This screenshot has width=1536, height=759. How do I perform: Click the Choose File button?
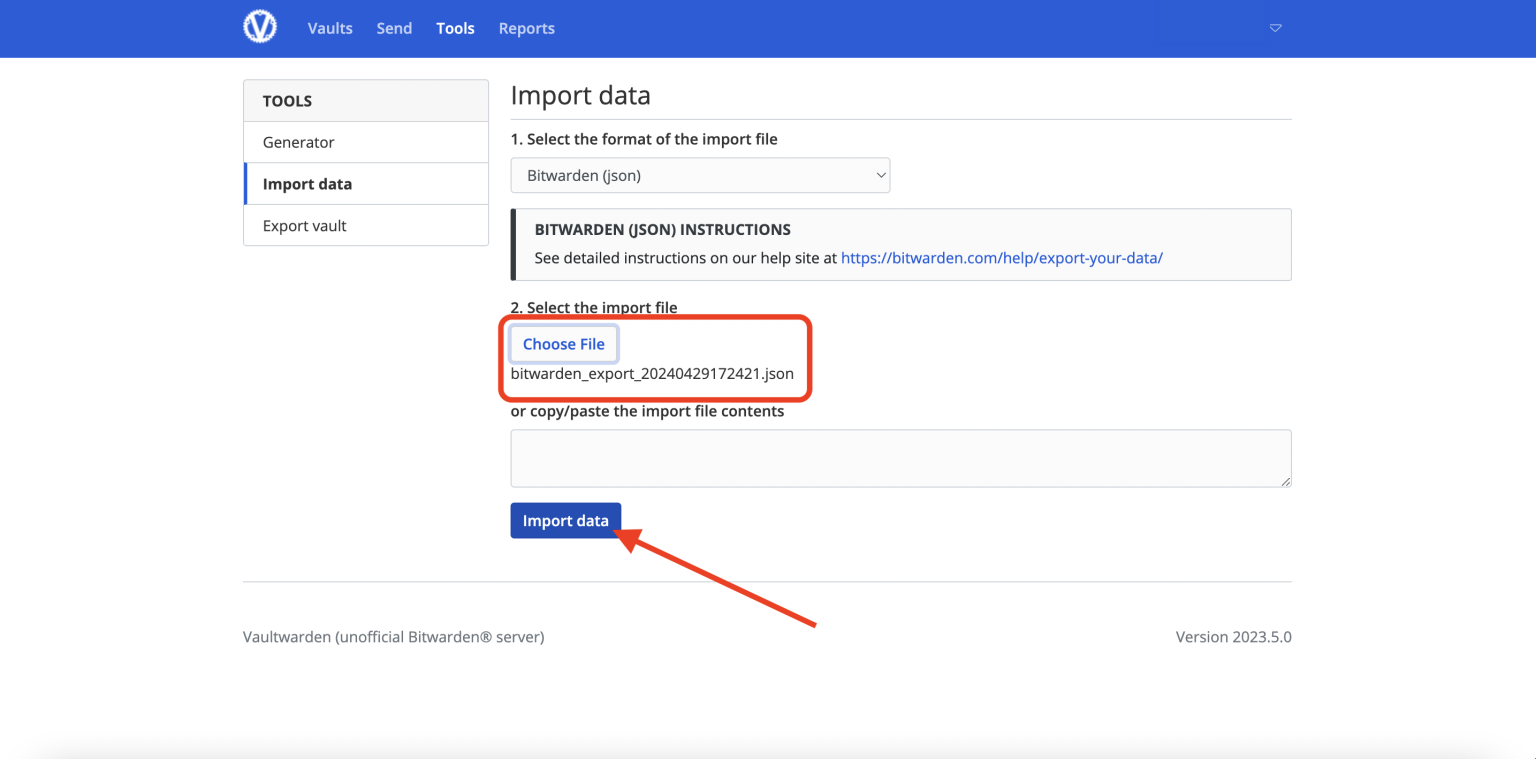(563, 343)
